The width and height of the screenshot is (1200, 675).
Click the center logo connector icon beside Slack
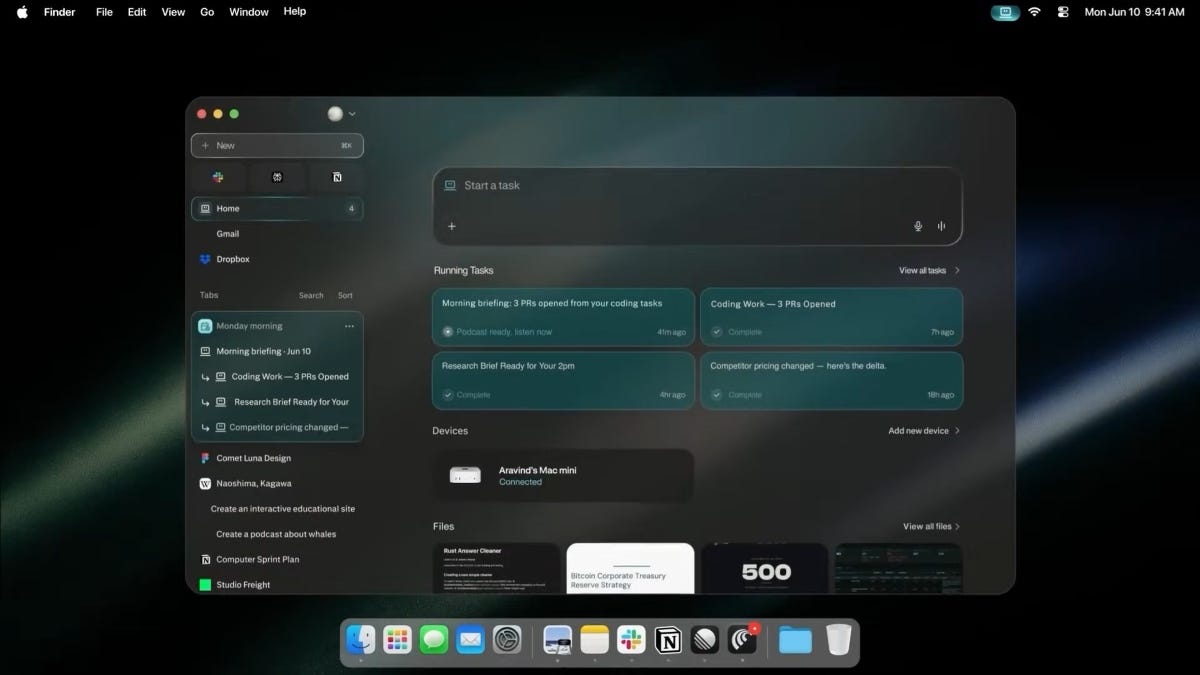pos(277,177)
